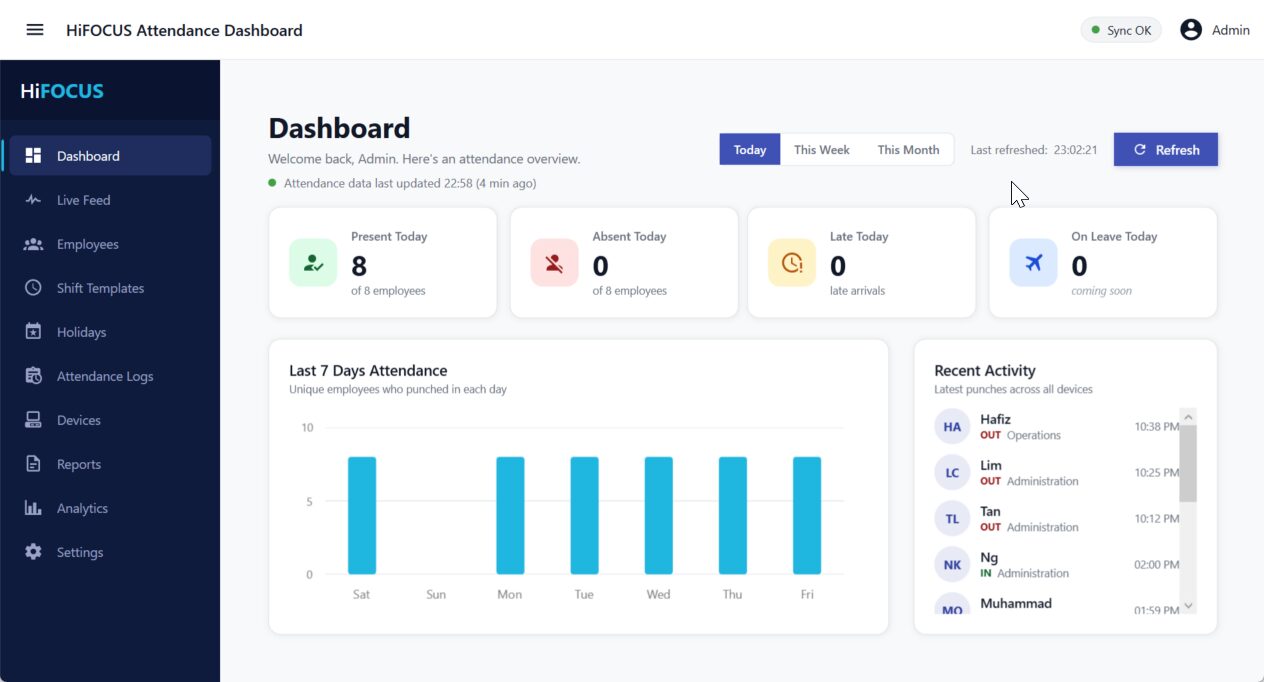This screenshot has width=1264, height=682.
Task: Go to Employees page
Action: 110,244
